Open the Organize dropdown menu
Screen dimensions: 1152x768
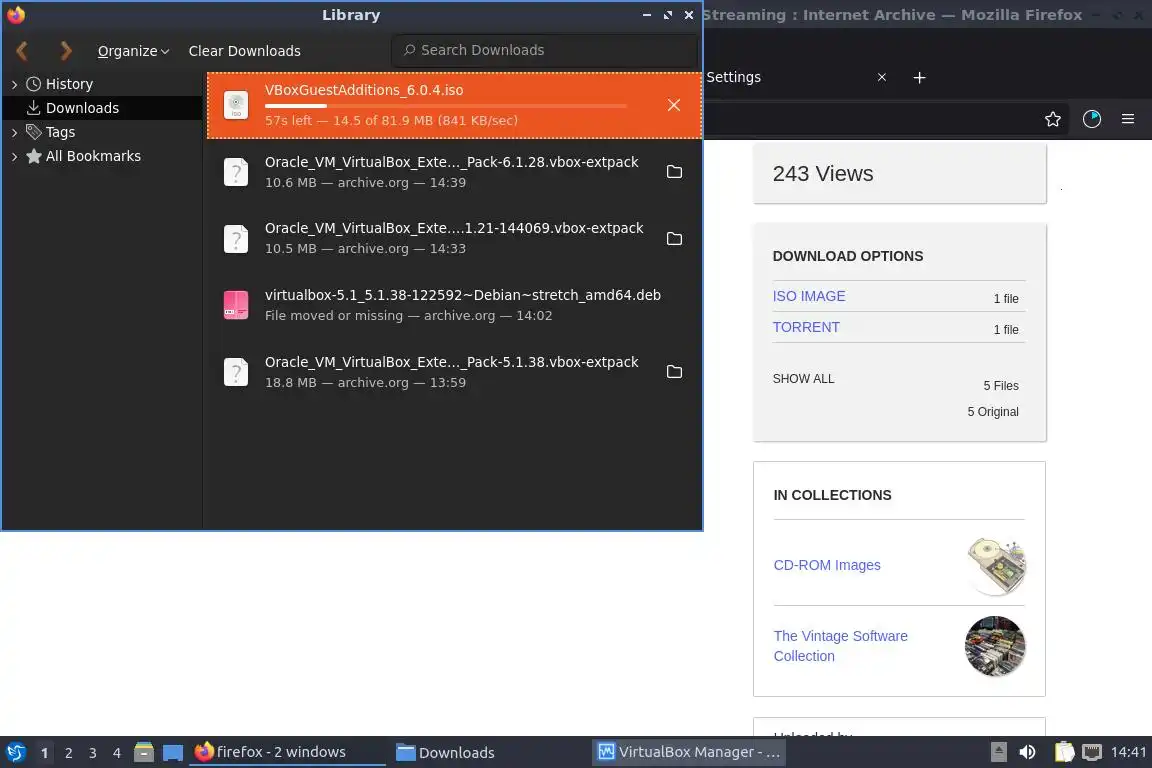coord(133,51)
